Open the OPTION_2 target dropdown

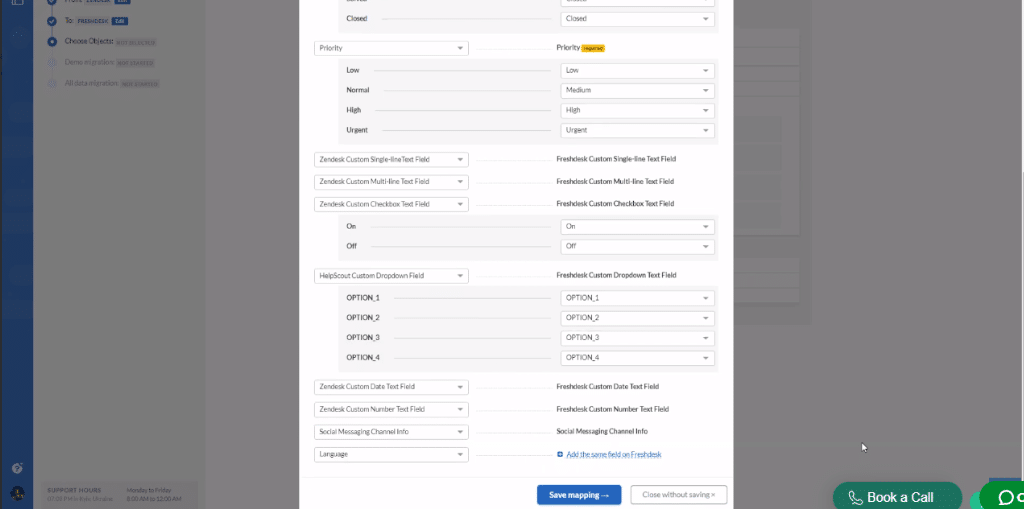point(637,318)
